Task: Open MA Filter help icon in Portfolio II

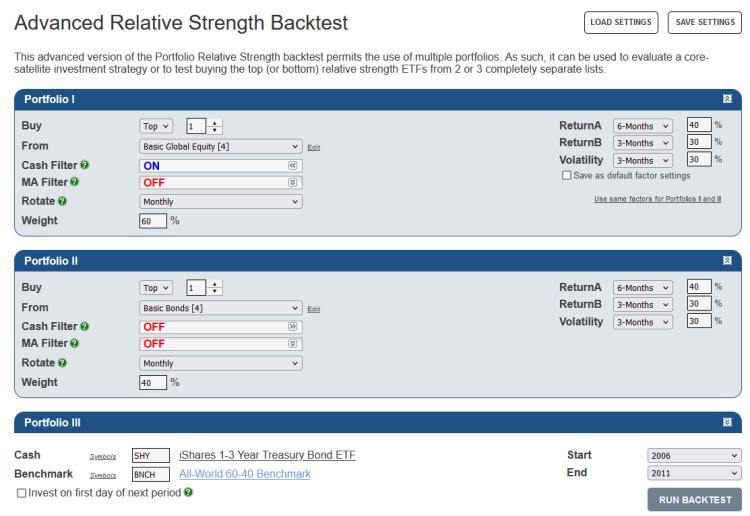Action: click(x=75, y=343)
